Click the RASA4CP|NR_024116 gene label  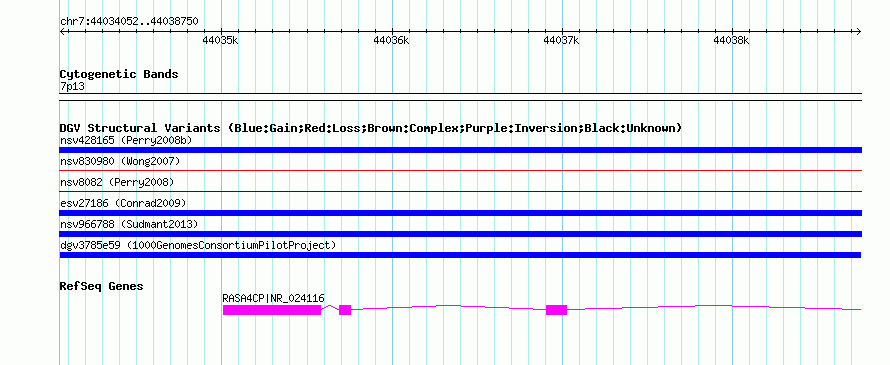[x=274, y=298]
